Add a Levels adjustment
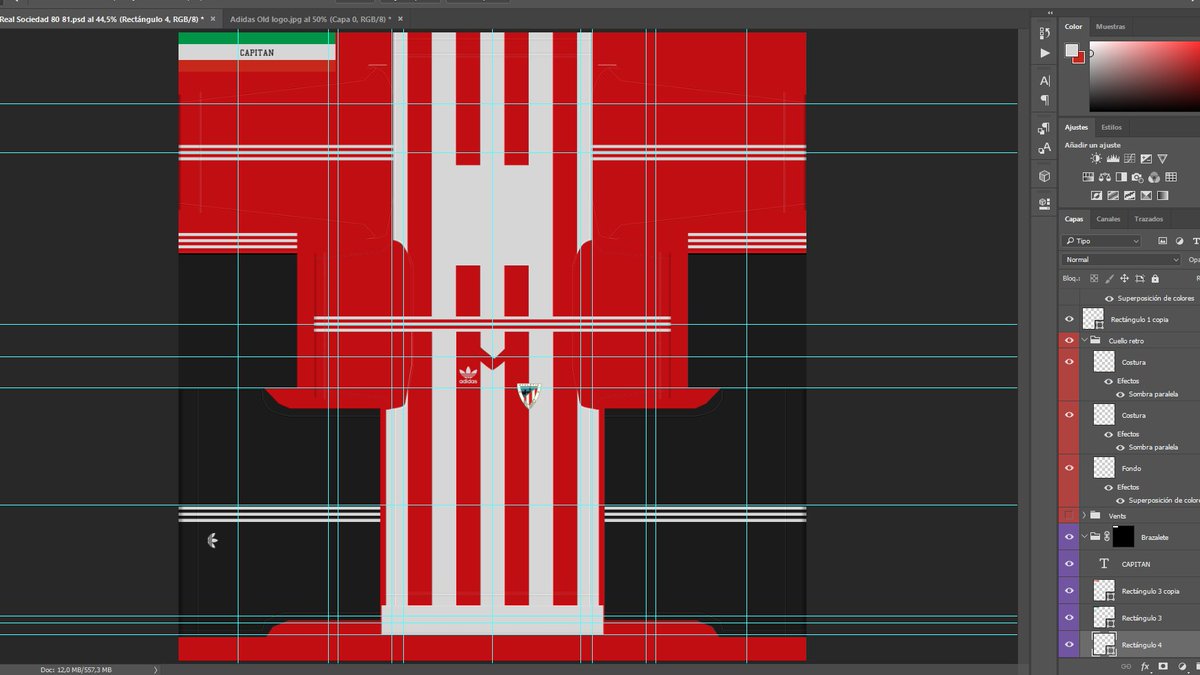Image resolution: width=1200 pixels, height=675 pixels. (1113, 158)
